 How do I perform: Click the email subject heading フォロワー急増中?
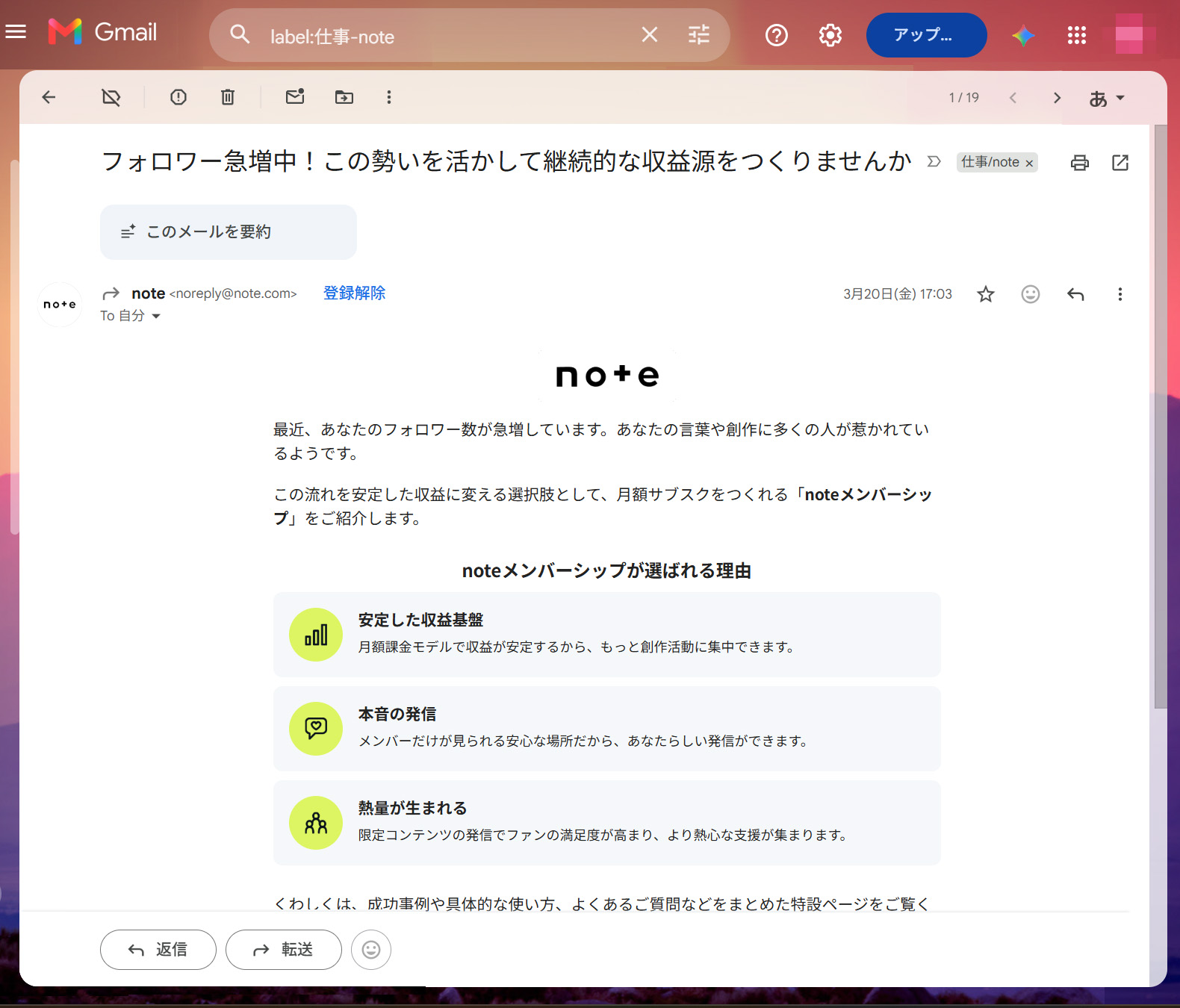click(x=506, y=161)
